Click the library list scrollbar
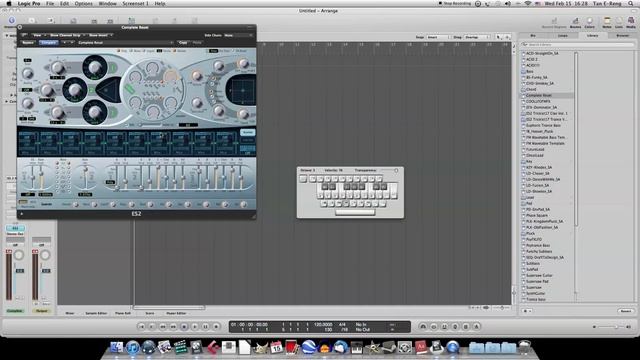The width and height of the screenshot is (640, 360). point(576,139)
